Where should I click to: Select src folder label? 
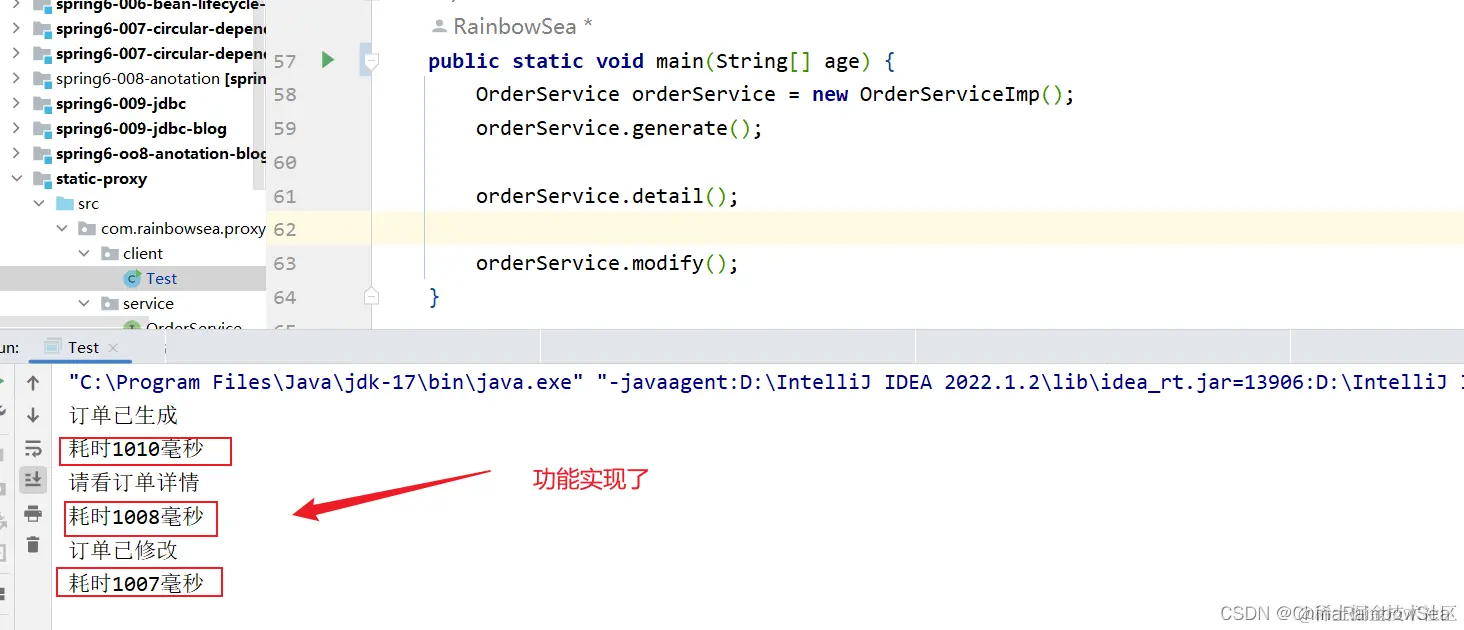click(88, 204)
